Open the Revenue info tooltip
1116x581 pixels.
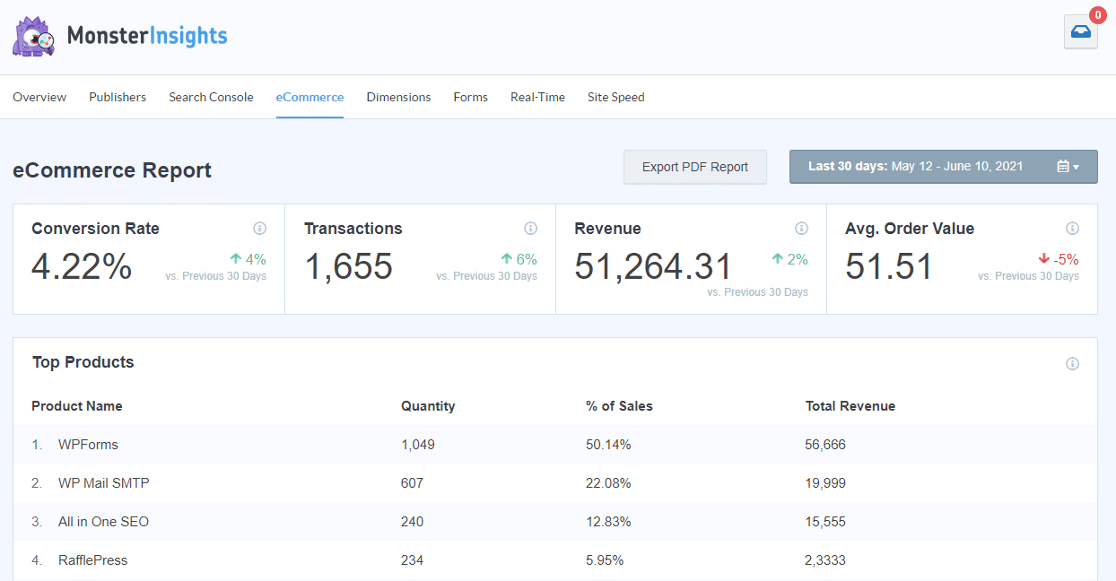click(801, 228)
